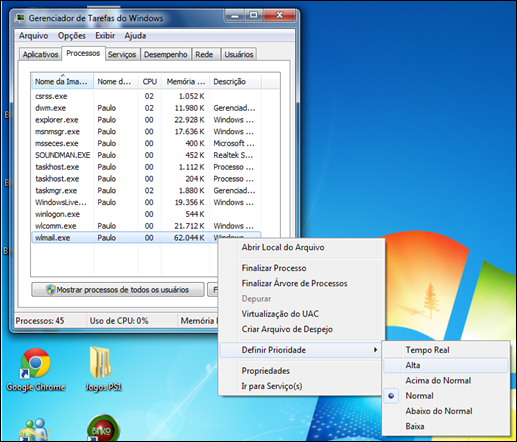Select the csrss.exe process row
This screenshot has width=517, height=442.
pyautogui.click(x=146, y=96)
